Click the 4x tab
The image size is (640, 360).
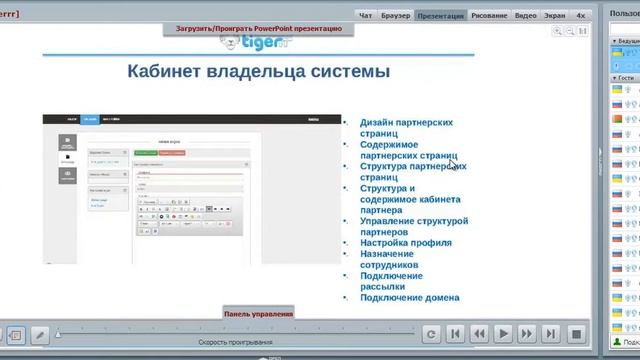(580, 16)
